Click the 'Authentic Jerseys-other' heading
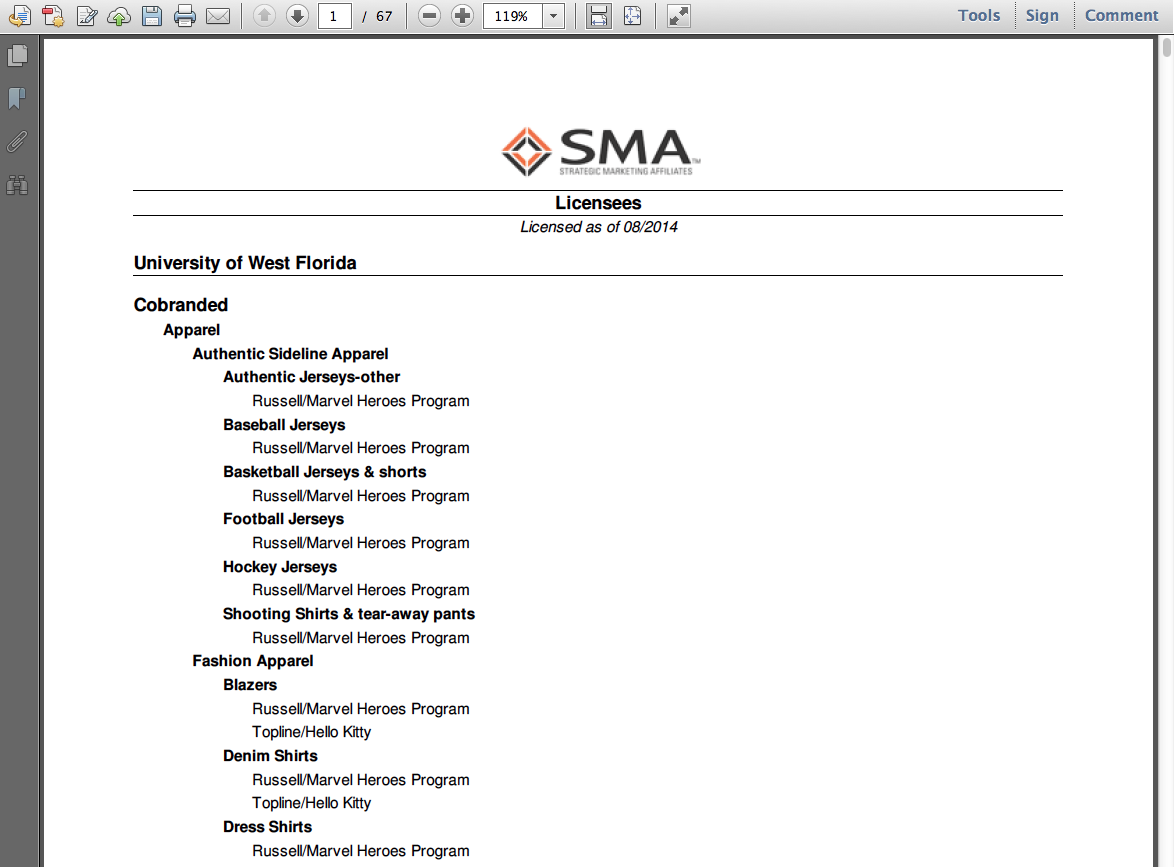This screenshot has height=867, width=1174. [x=311, y=377]
